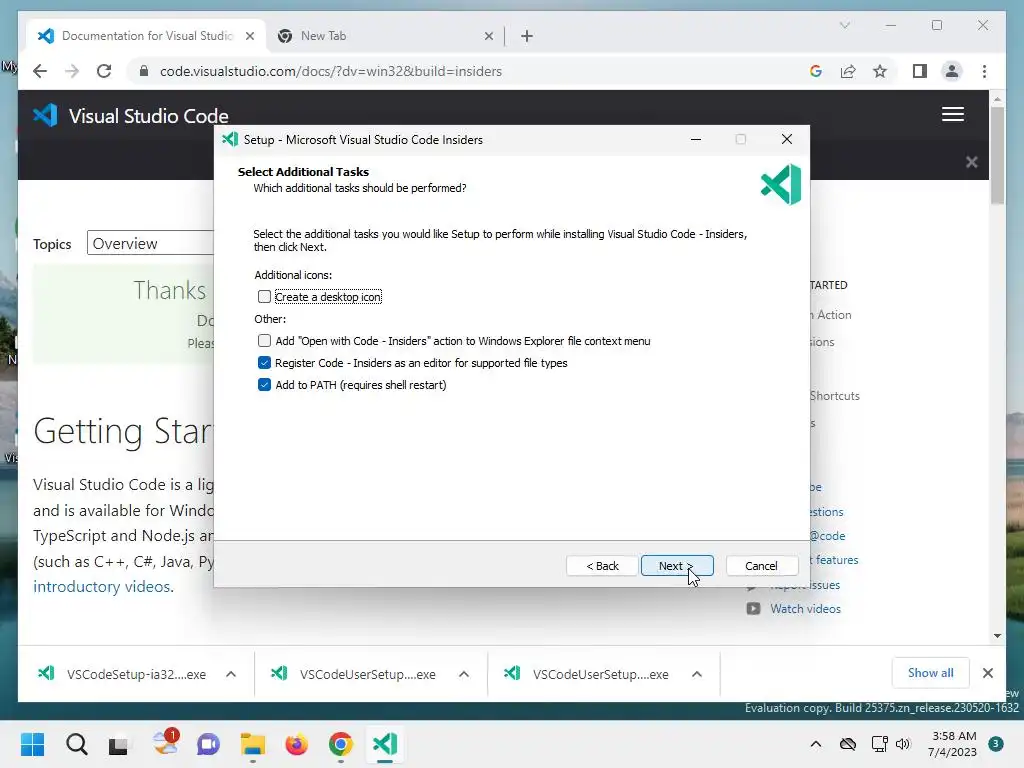Click the @code link in the sidebar
This screenshot has height=768, width=1024.
(827, 536)
